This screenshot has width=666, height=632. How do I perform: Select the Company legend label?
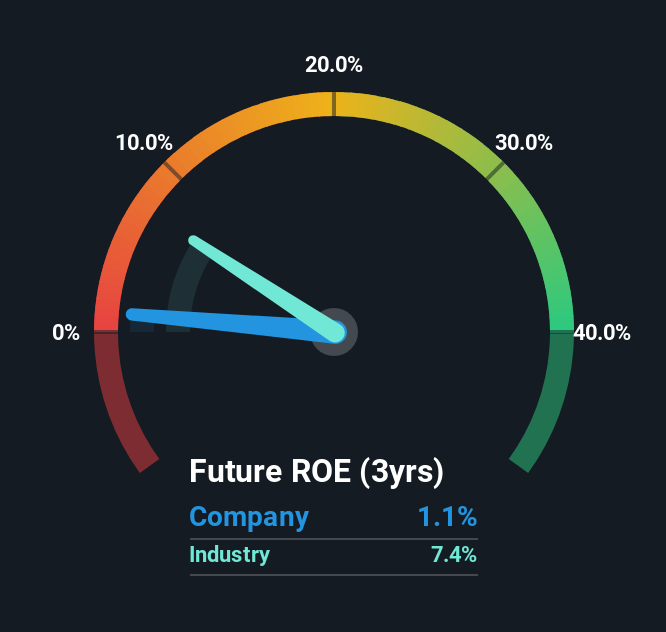pos(249,517)
